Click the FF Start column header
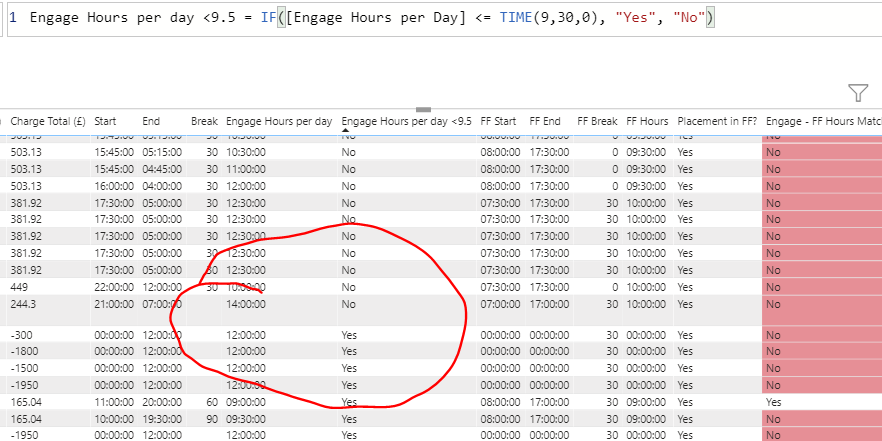This screenshot has height=441, width=882. [498, 121]
